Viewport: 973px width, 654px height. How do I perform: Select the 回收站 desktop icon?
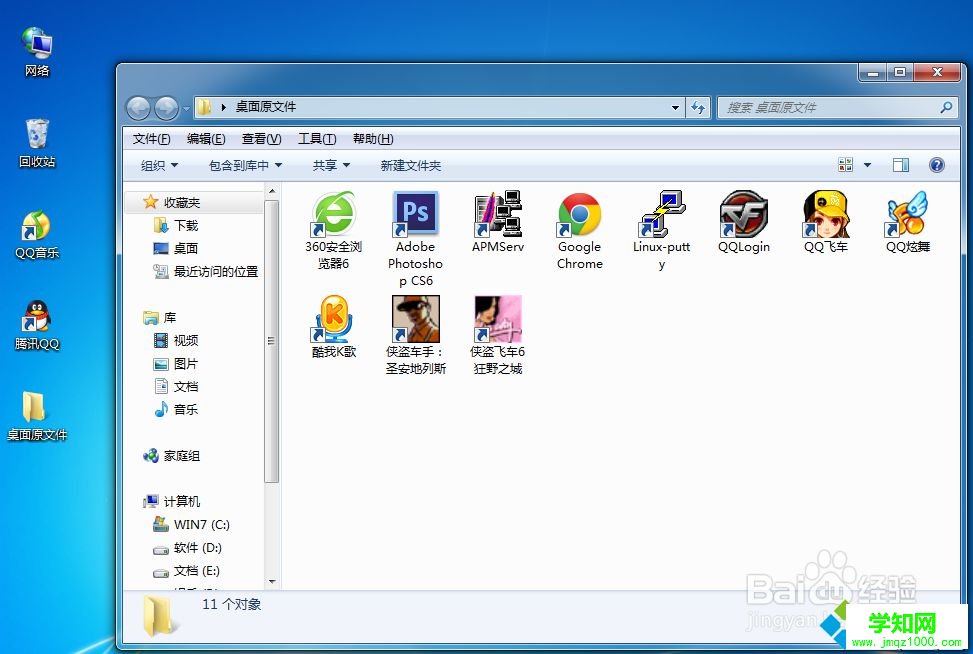pyautogui.click(x=37, y=143)
